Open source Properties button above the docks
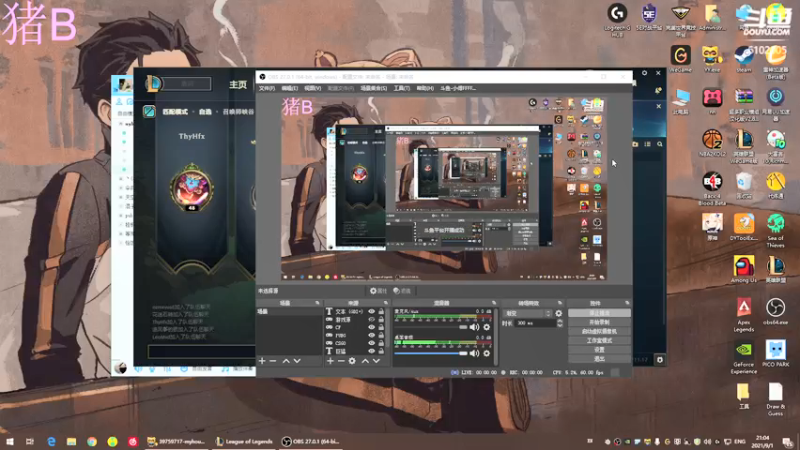 [x=379, y=291]
